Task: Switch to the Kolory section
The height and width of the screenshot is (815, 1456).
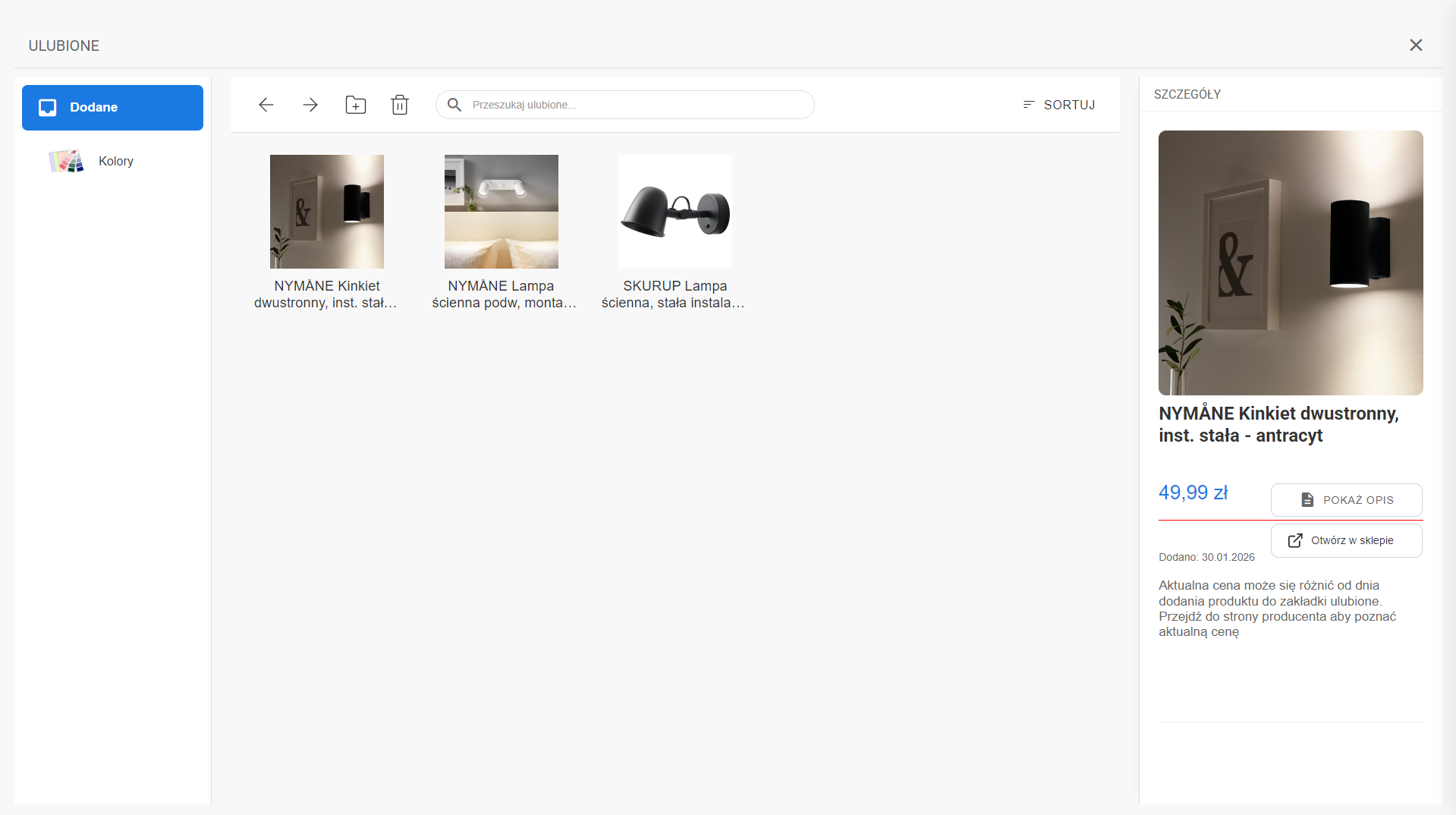Action: click(115, 161)
